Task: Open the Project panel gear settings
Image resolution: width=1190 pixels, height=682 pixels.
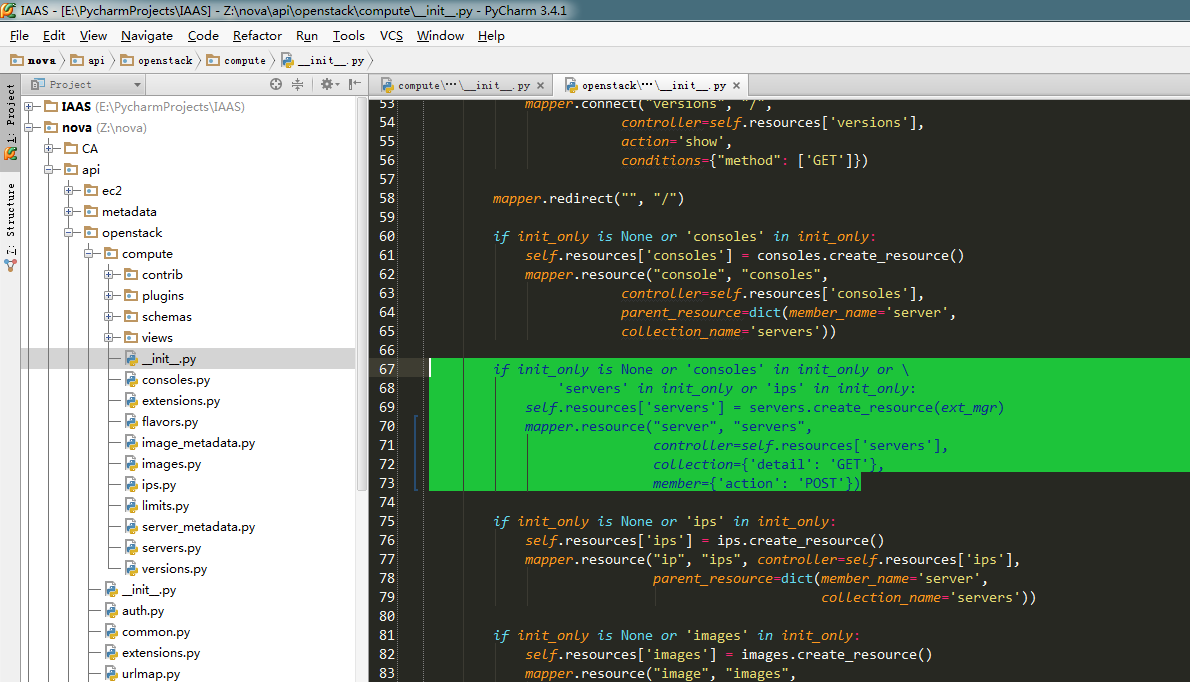Action: [x=329, y=84]
